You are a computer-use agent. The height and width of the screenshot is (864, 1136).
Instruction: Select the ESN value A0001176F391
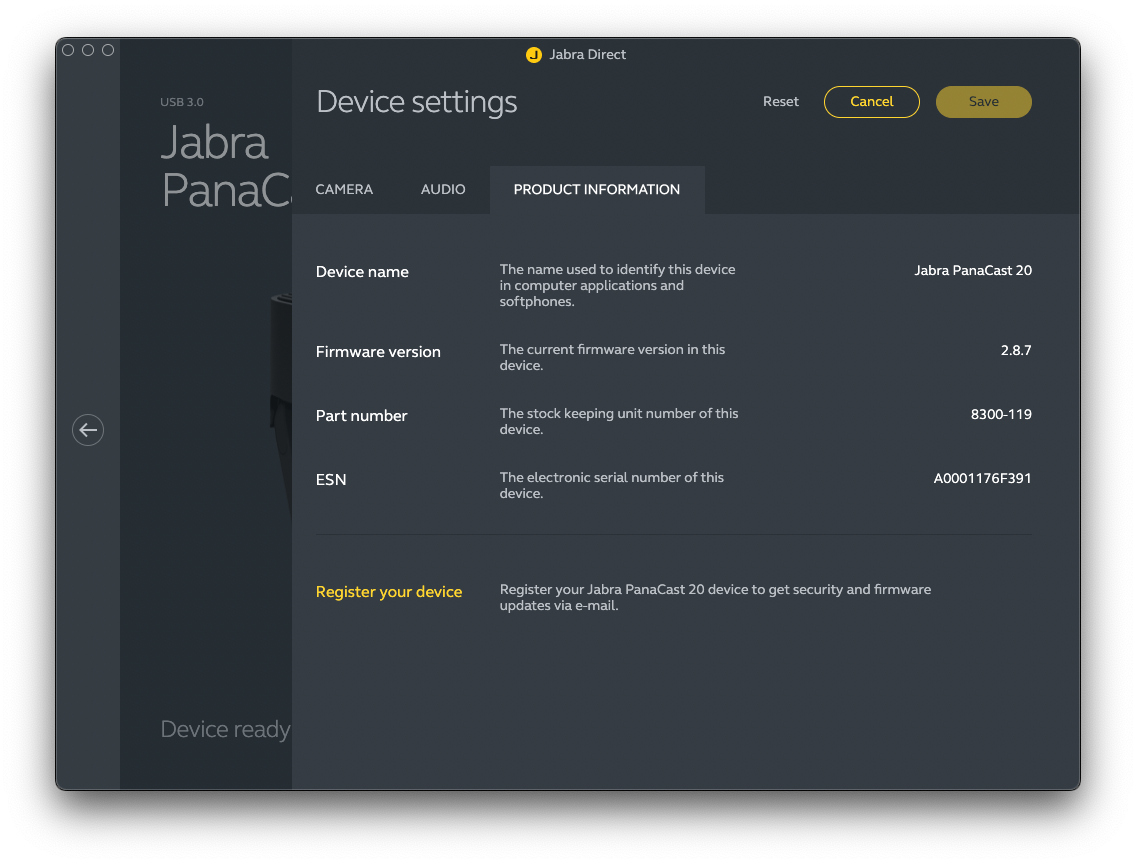[982, 478]
